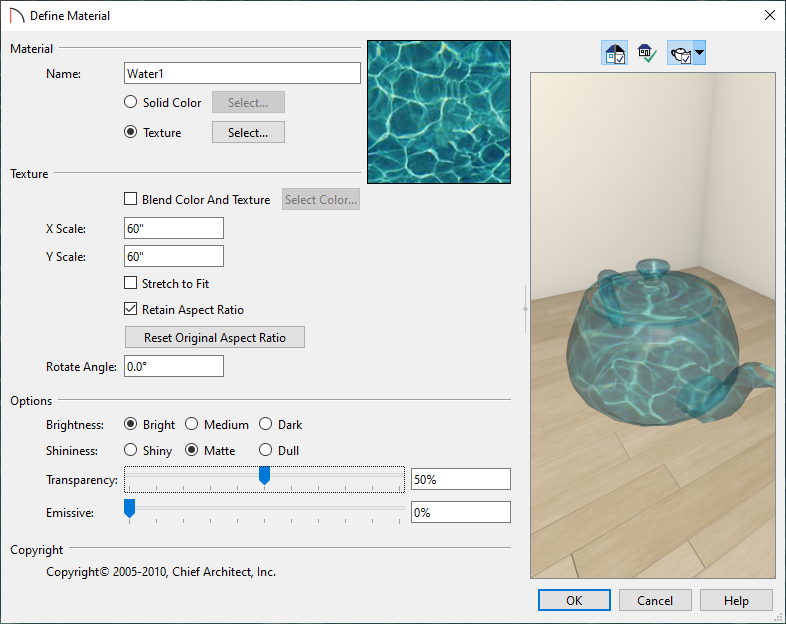
Task: Click the water texture preview swatch
Action: (x=439, y=112)
